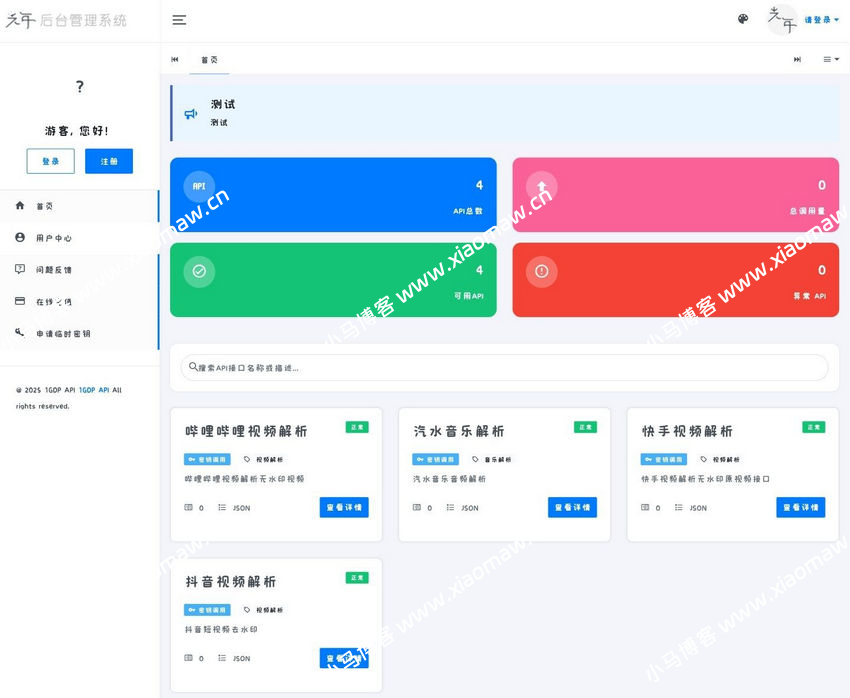Click the tab scroll-right arrow icon
850x698 pixels.
coord(797,59)
